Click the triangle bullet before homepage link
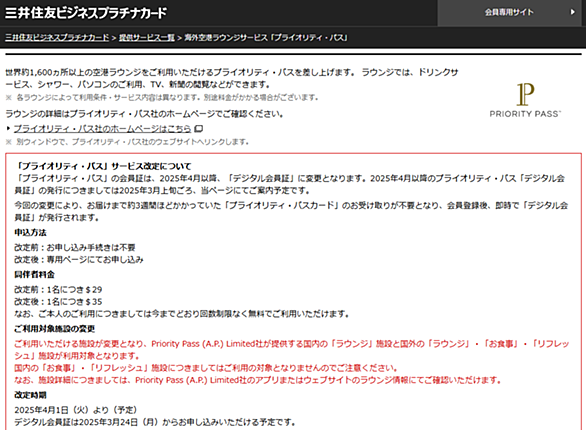 [x=8, y=129]
